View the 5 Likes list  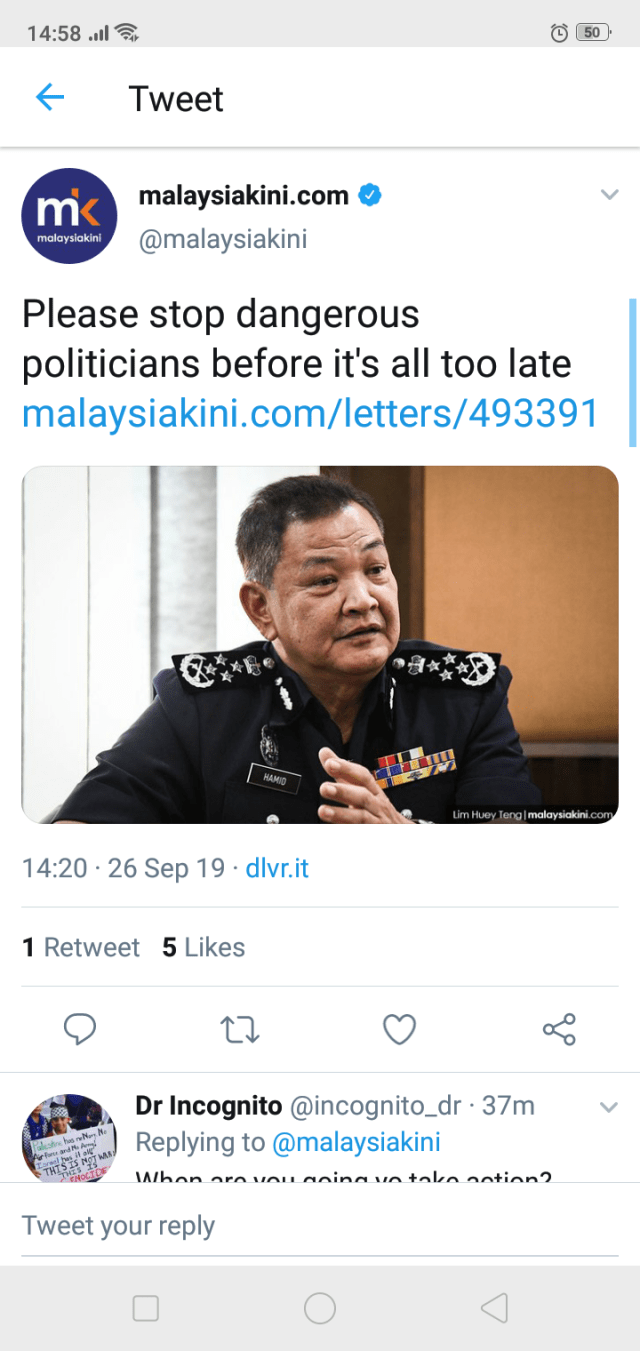(204, 947)
